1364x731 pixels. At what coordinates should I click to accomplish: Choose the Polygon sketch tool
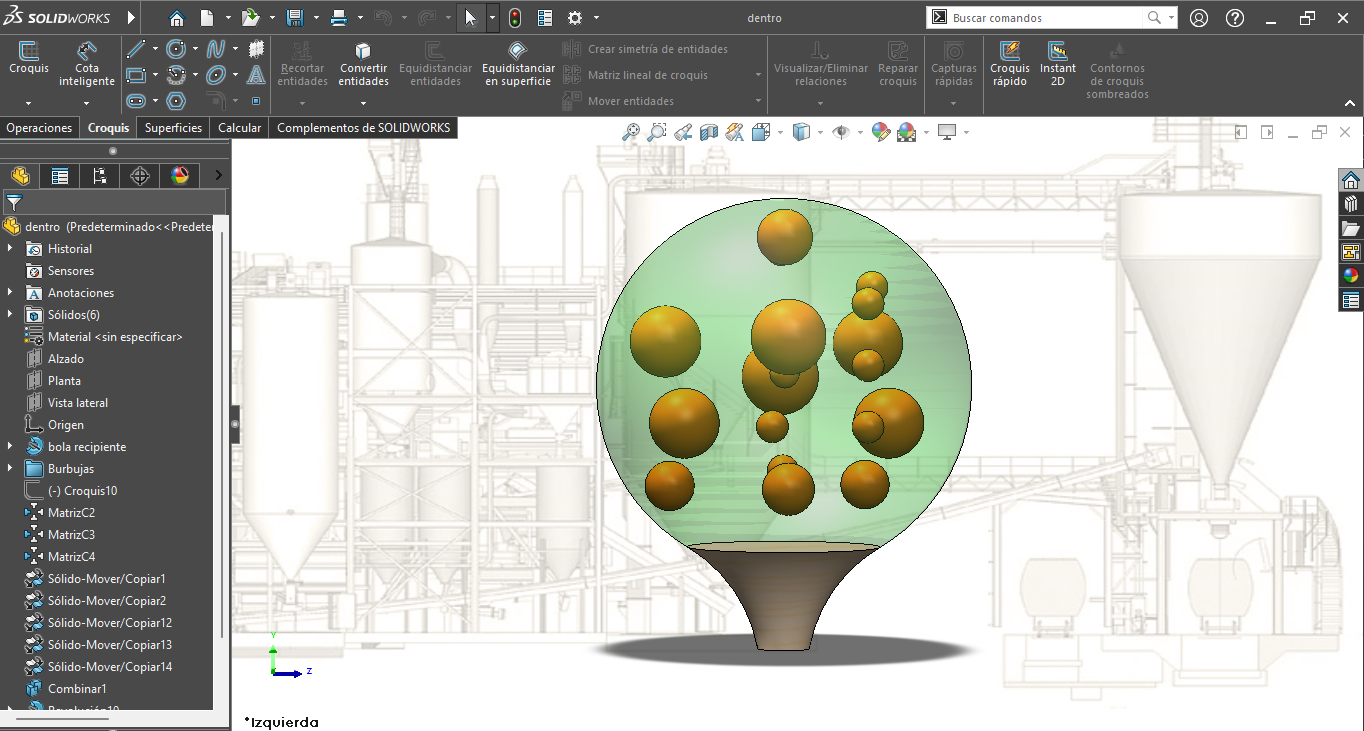tap(176, 101)
